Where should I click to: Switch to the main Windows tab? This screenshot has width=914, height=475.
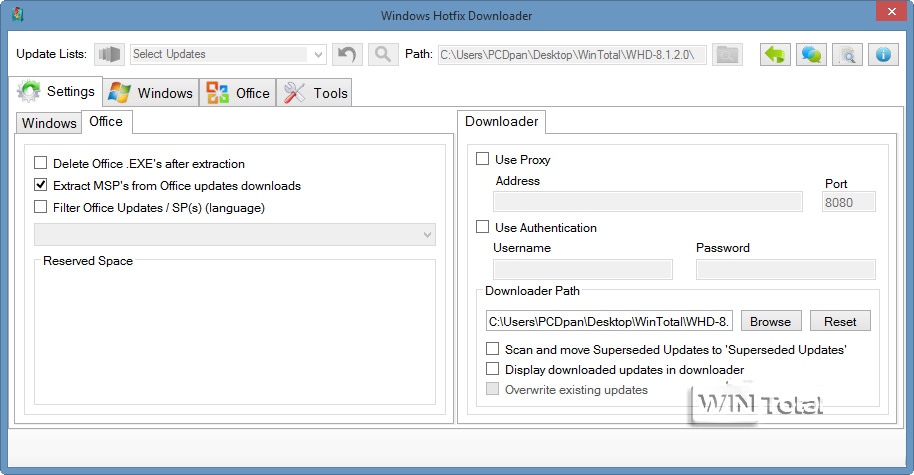click(x=151, y=93)
